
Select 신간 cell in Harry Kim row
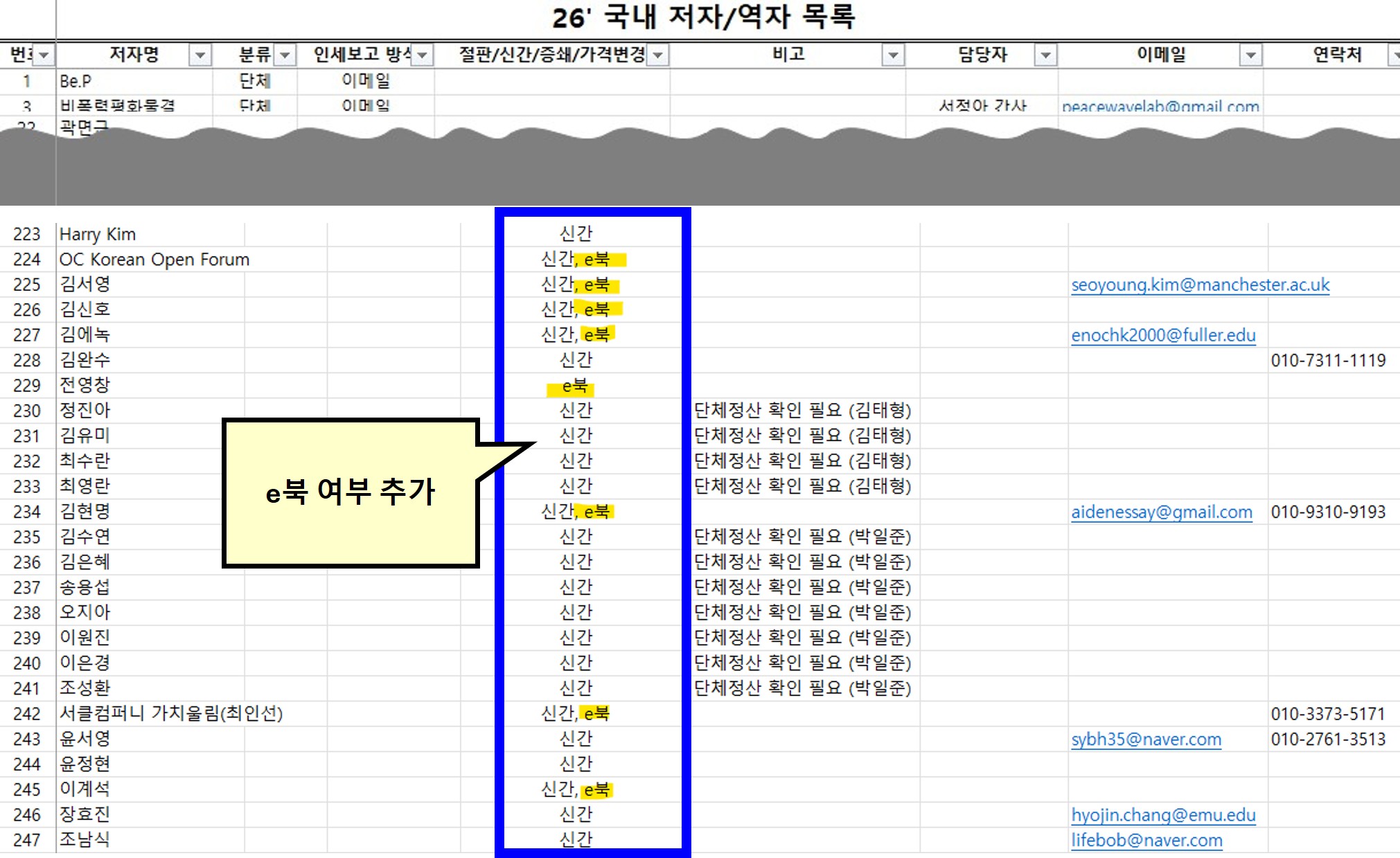tap(576, 234)
